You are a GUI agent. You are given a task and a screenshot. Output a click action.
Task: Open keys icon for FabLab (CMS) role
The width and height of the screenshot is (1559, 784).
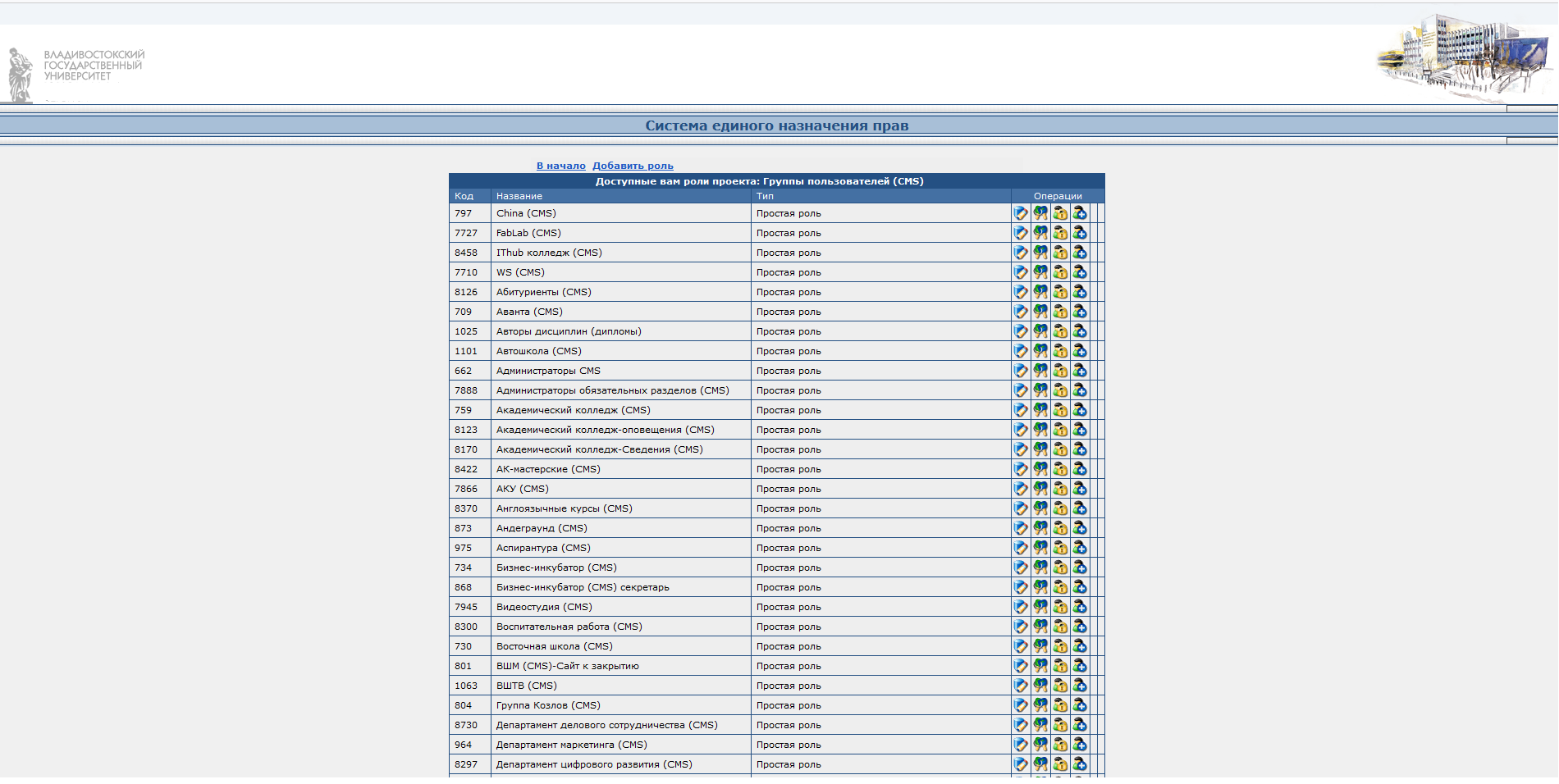[1040, 233]
